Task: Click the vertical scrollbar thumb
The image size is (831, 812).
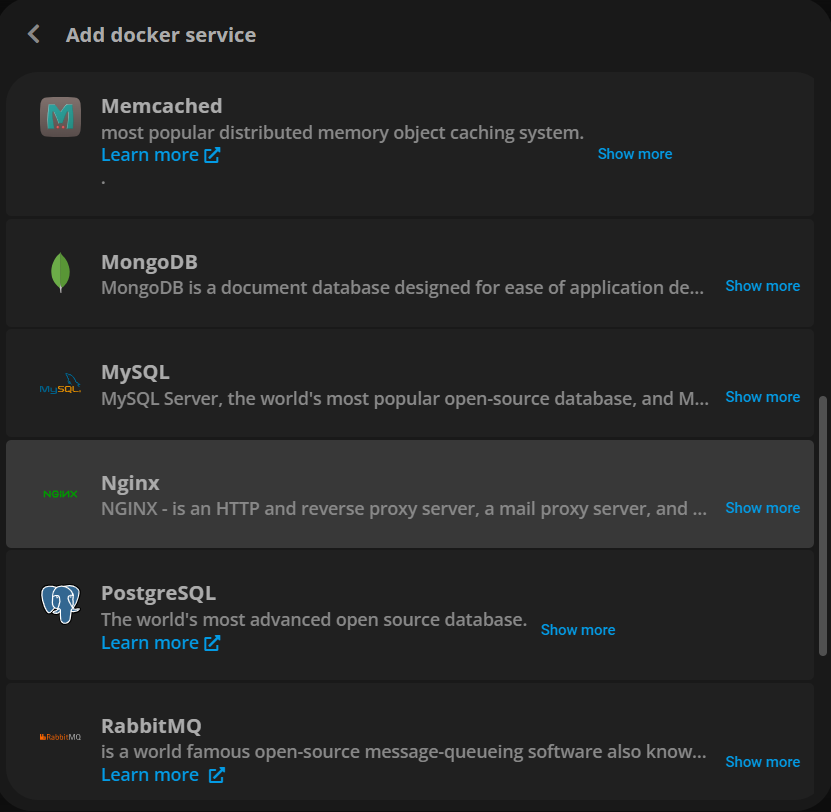Action: tap(823, 525)
